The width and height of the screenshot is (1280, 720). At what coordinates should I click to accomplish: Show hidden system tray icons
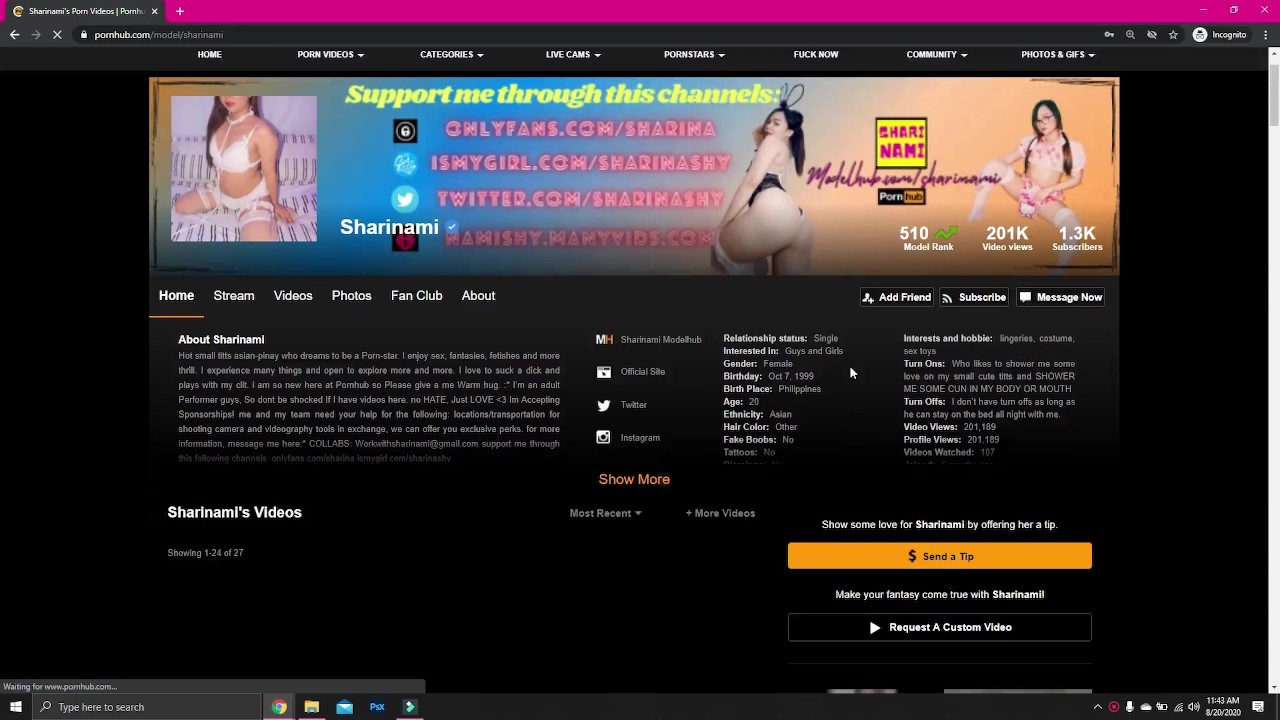[1097, 707]
